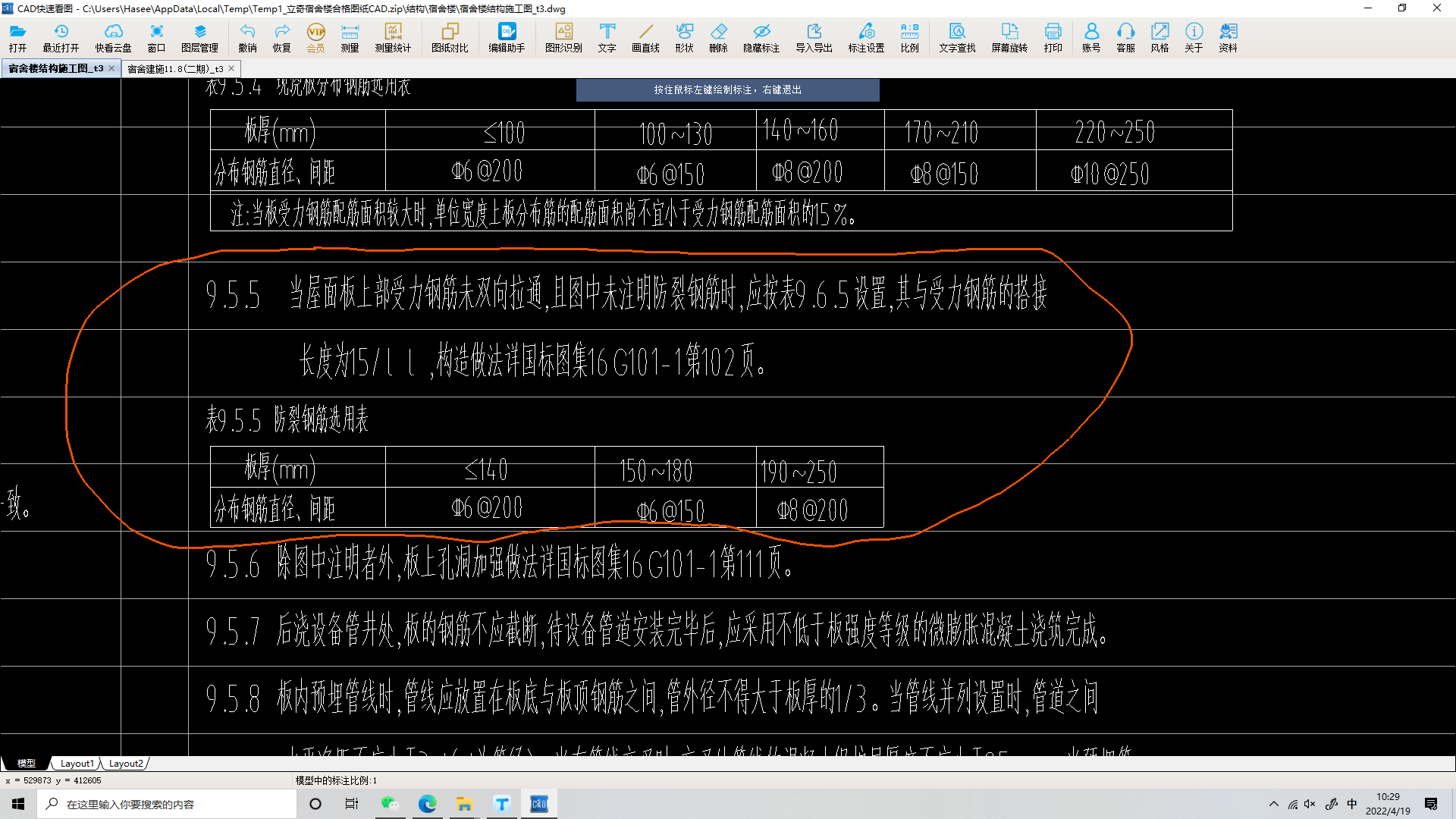Open layer management (图层管理)
This screenshot has width=1456, height=819.
click(199, 37)
